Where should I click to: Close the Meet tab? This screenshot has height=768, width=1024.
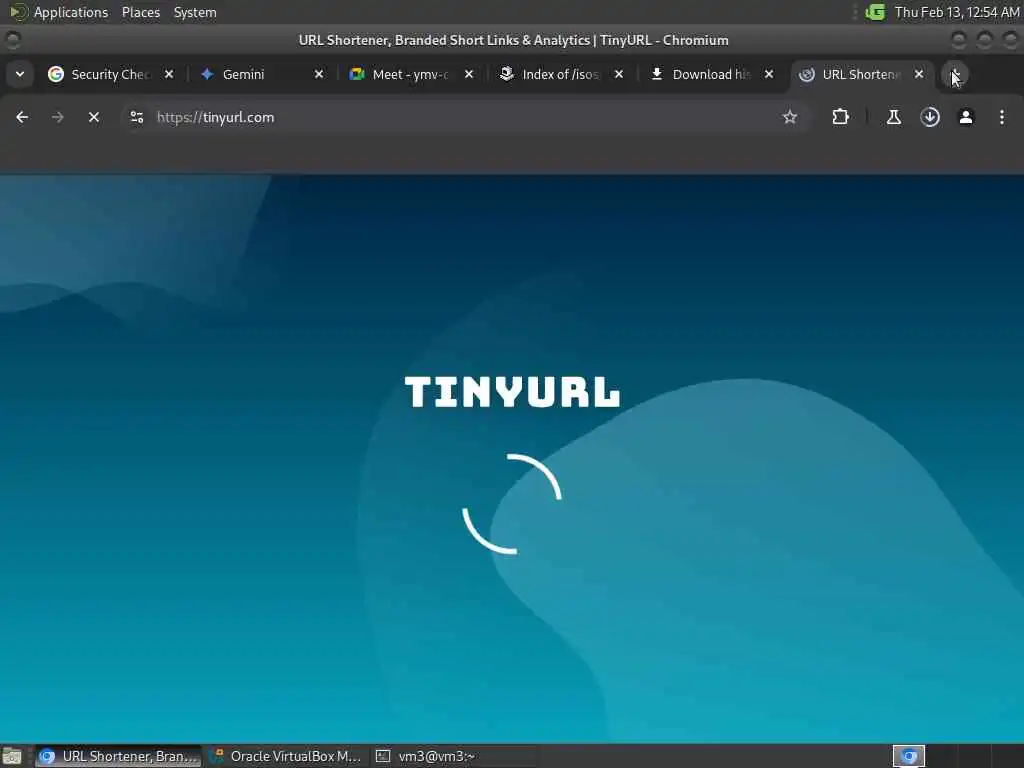[x=469, y=74]
